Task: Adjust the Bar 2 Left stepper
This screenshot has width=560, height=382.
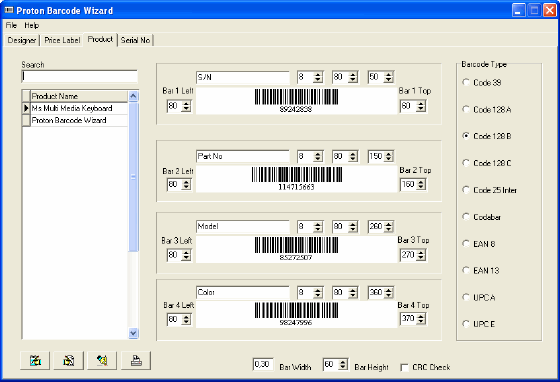Action: click(x=186, y=185)
